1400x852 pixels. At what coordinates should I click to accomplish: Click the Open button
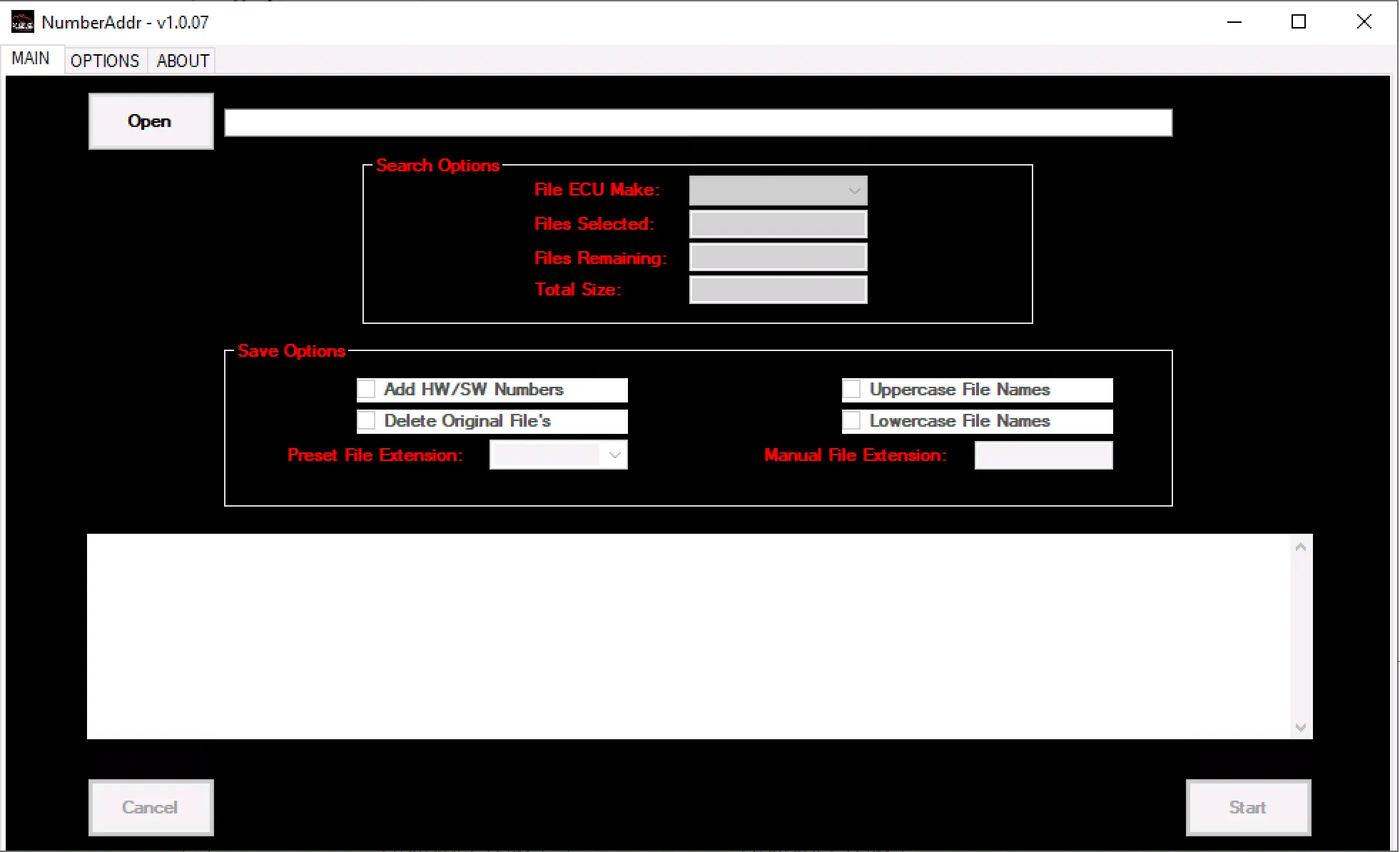point(150,121)
